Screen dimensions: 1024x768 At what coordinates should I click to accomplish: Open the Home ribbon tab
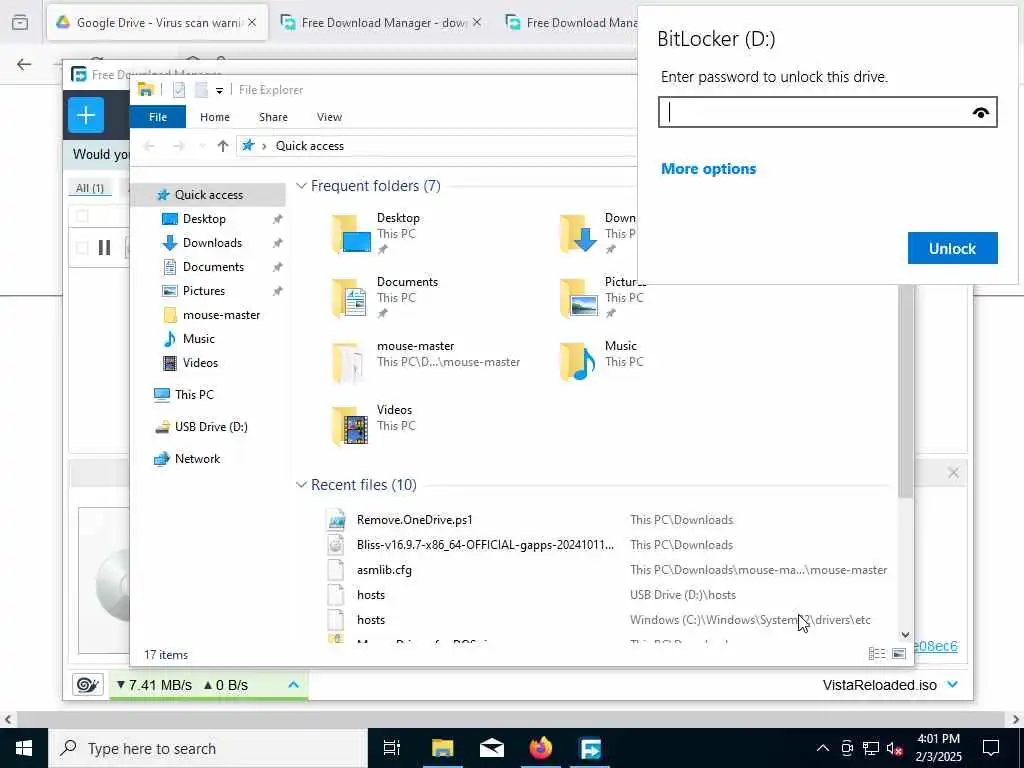tap(215, 117)
